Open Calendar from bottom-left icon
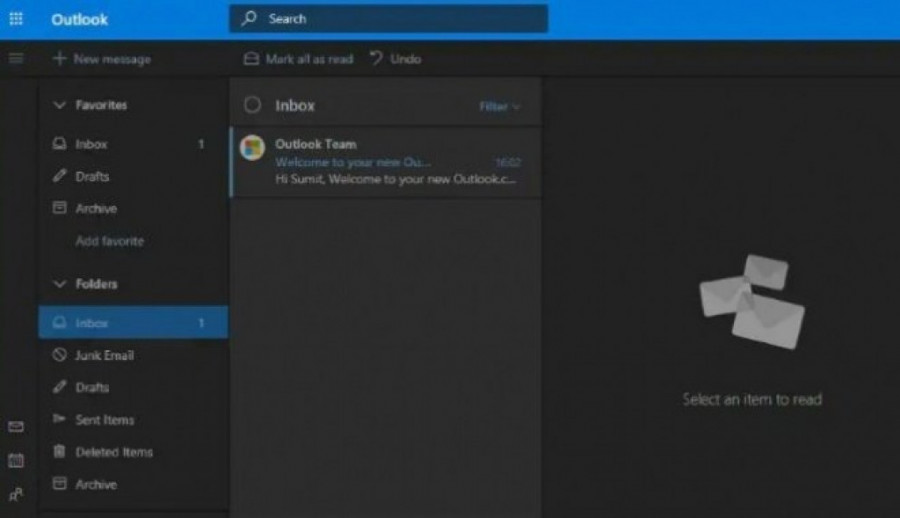The image size is (900, 518). pyautogui.click(x=16, y=461)
